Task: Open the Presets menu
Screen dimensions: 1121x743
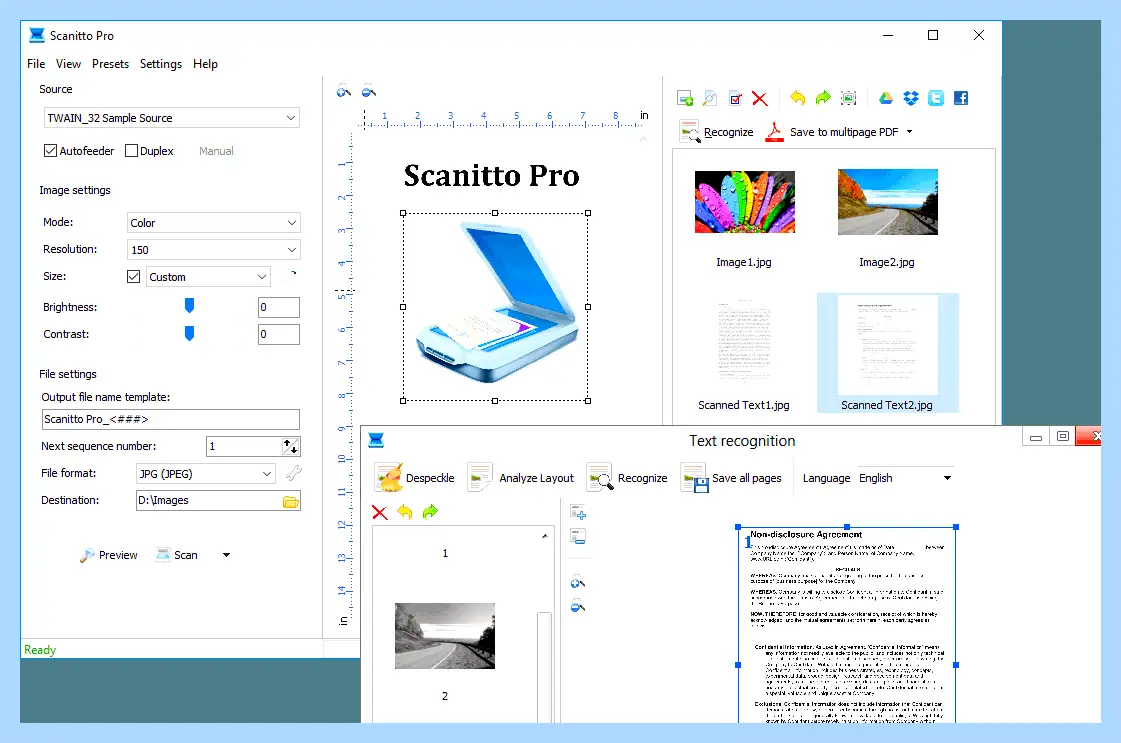Action: click(110, 64)
